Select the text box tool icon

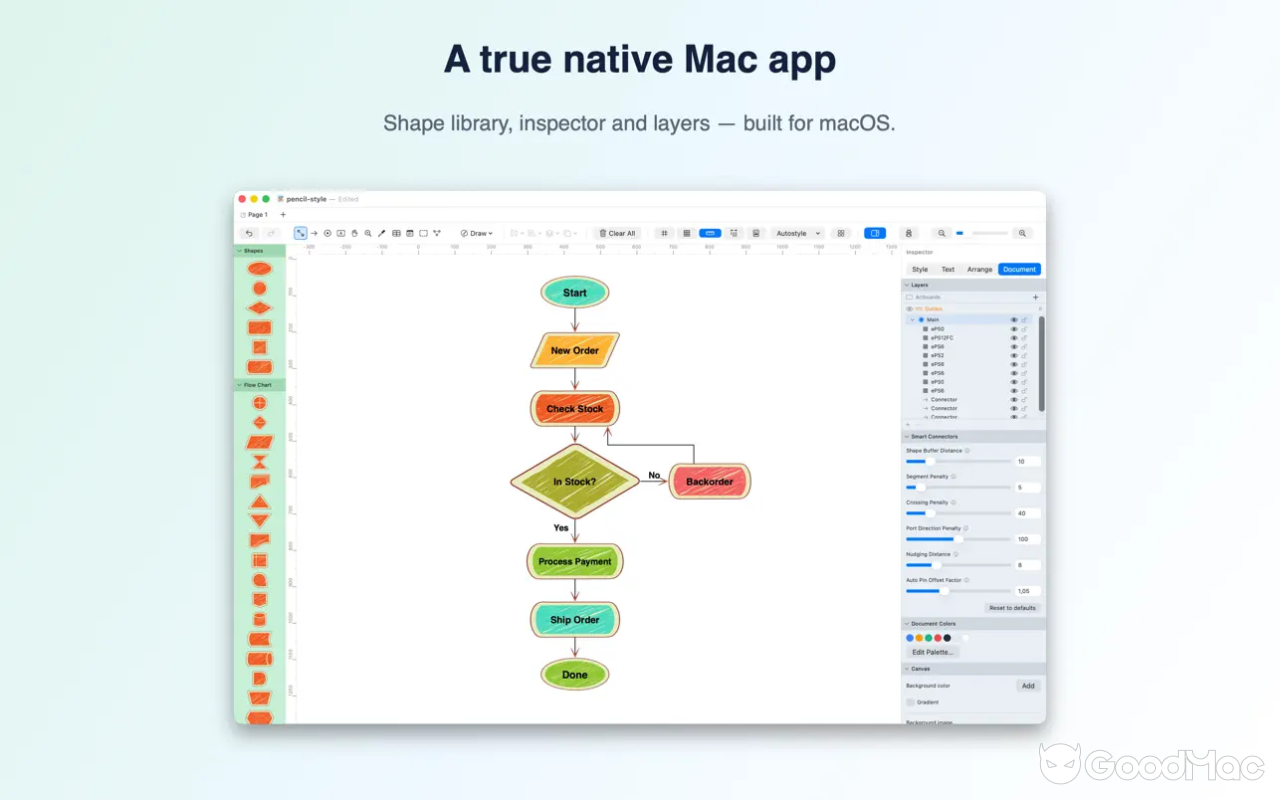[341, 233]
